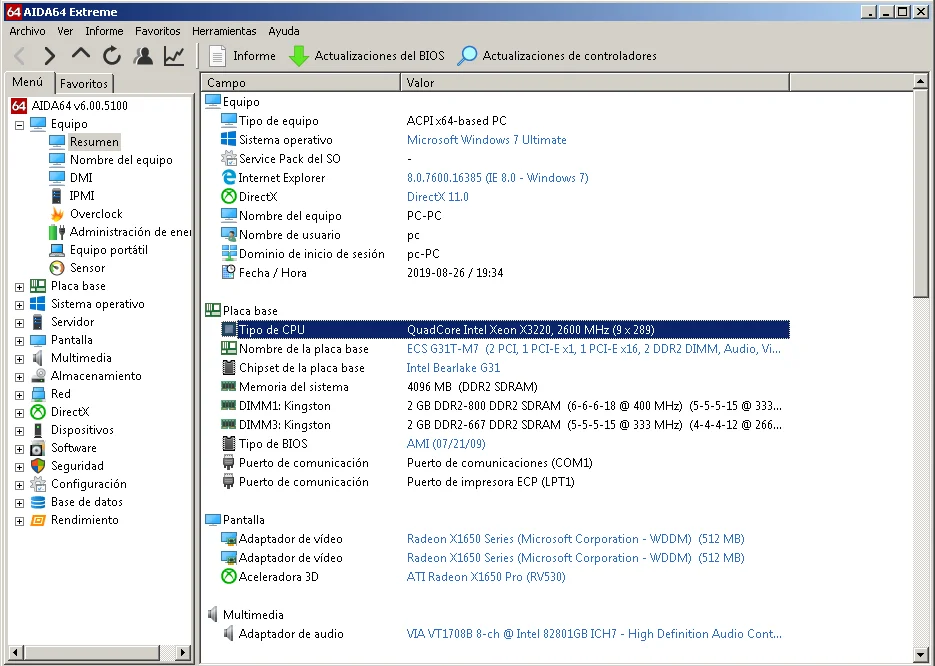Select the DMI tree item
The width and height of the screenshot is (935, 666).
pyautogui.click(x=81, y=178)
